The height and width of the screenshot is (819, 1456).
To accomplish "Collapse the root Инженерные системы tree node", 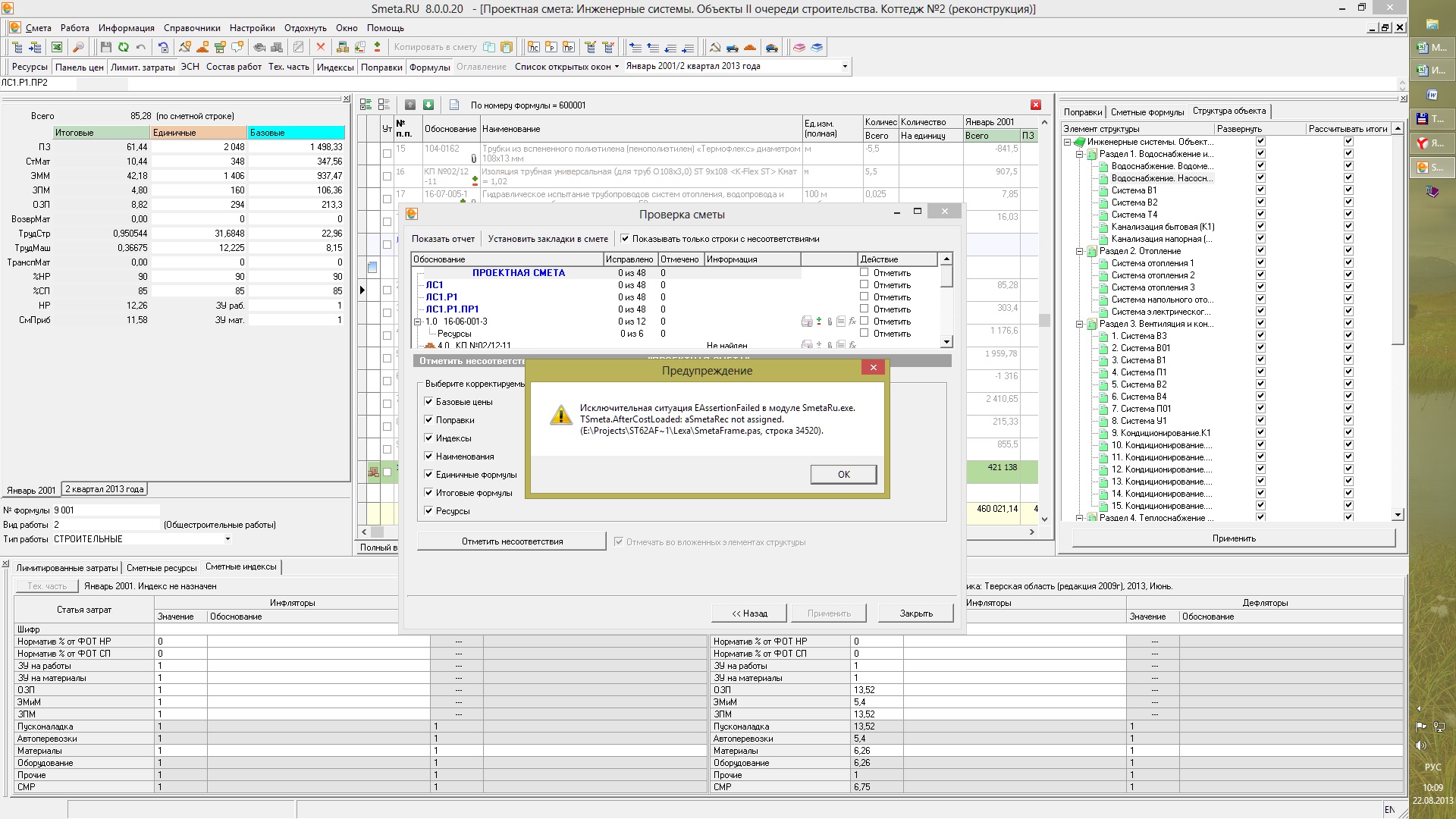I will tap(1068, 142).
